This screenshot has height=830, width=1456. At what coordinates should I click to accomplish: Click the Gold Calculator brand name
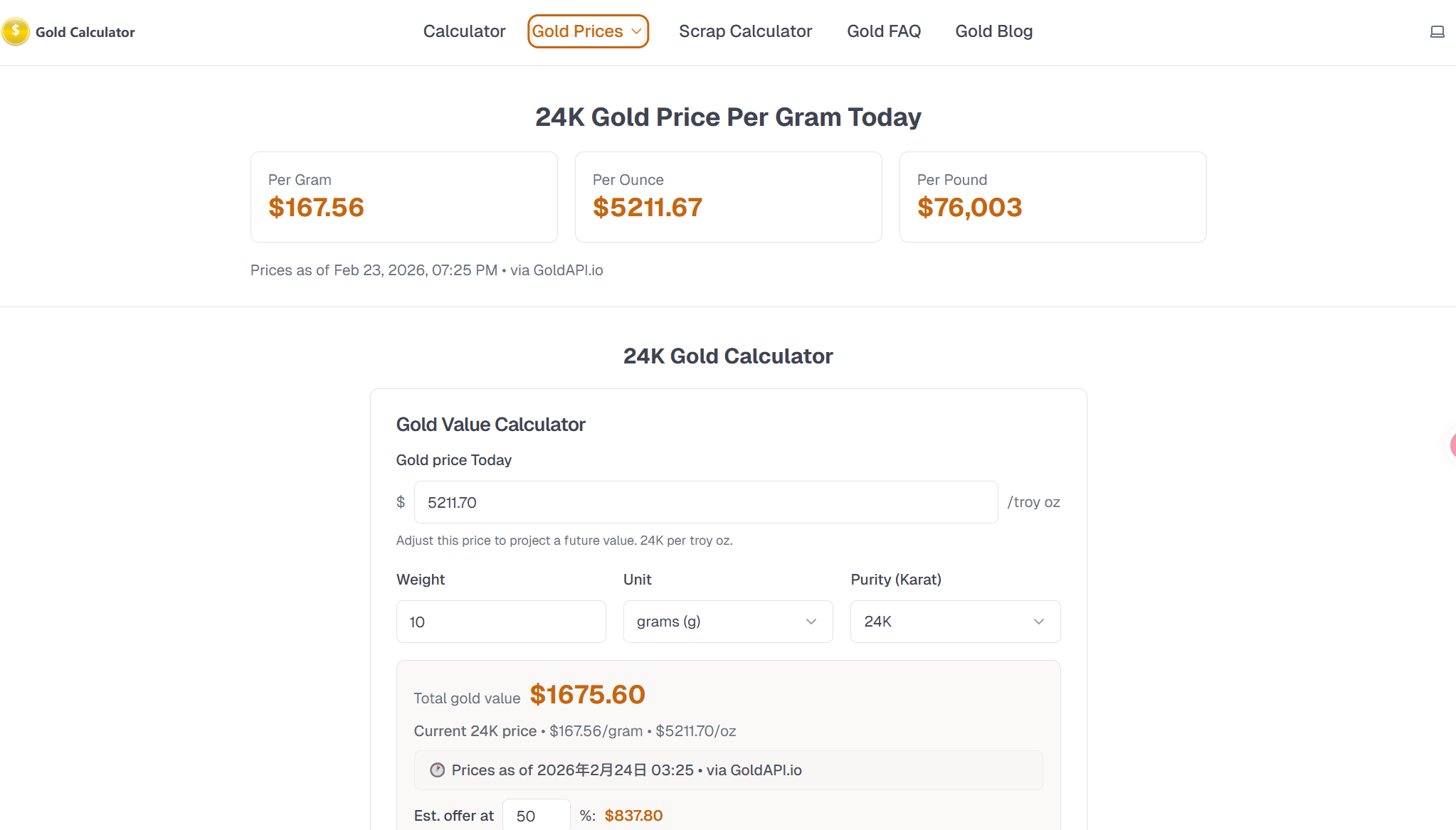(85, 32)
